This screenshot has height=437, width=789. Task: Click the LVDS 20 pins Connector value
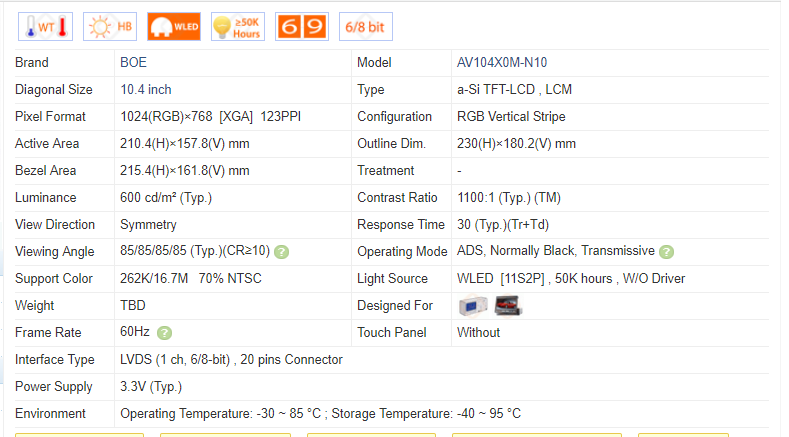pyautogui.click(x=231, y=360)
